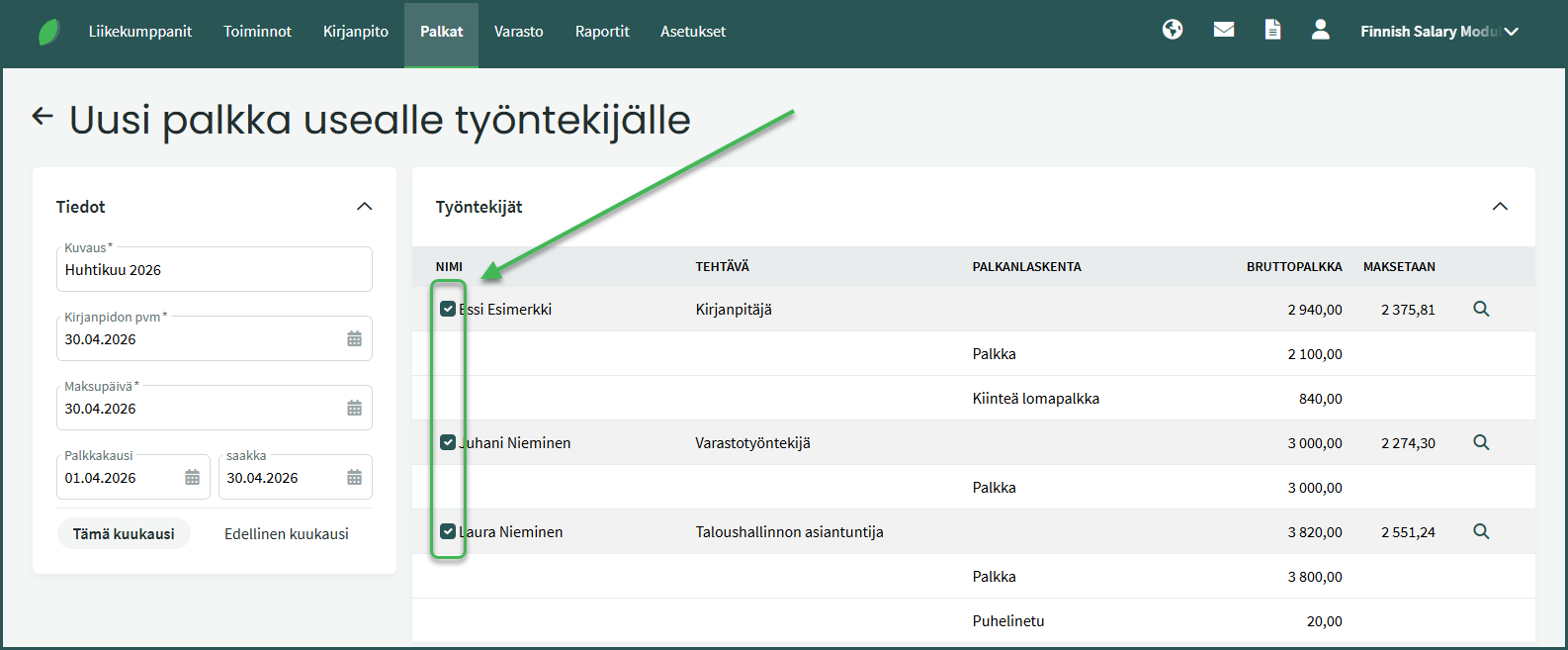Viewport: 1568px width, 650px height.
Task: Open calendar picker for Maksupäivä
Action: point(354,409)
